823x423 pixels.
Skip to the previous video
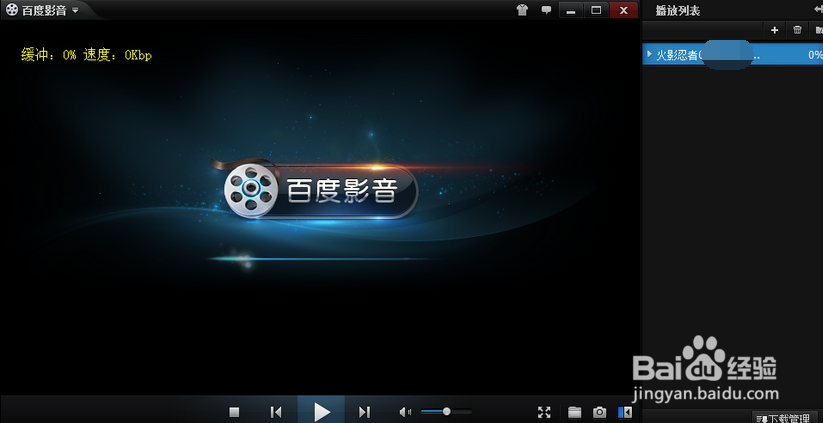276,412
